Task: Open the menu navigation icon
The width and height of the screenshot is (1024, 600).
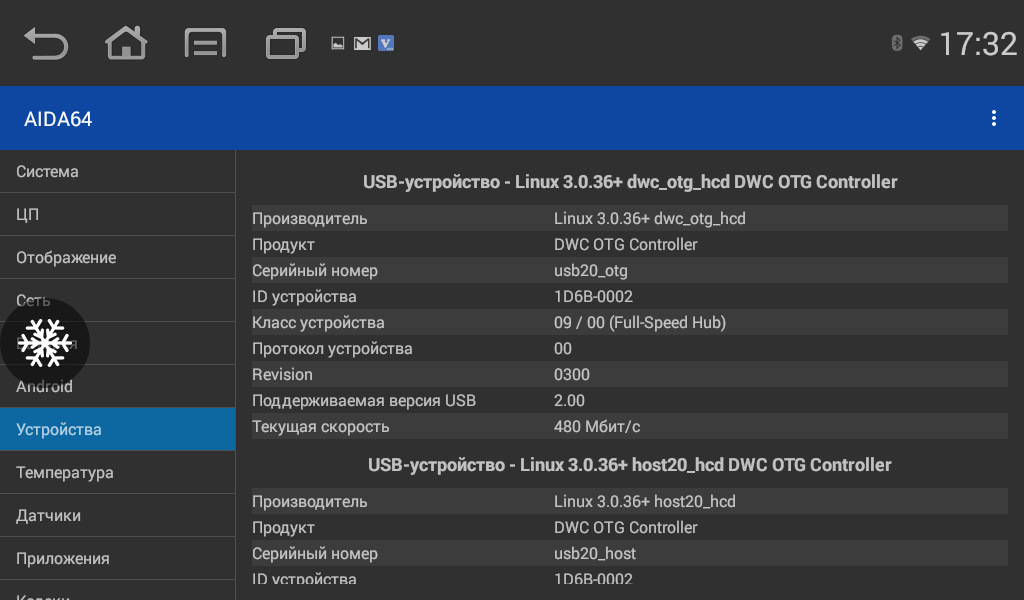Action: 205,44
